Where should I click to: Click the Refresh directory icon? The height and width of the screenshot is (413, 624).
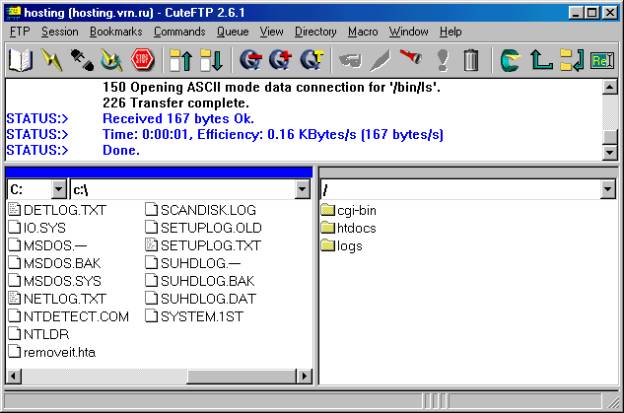(x=510, y=60)
